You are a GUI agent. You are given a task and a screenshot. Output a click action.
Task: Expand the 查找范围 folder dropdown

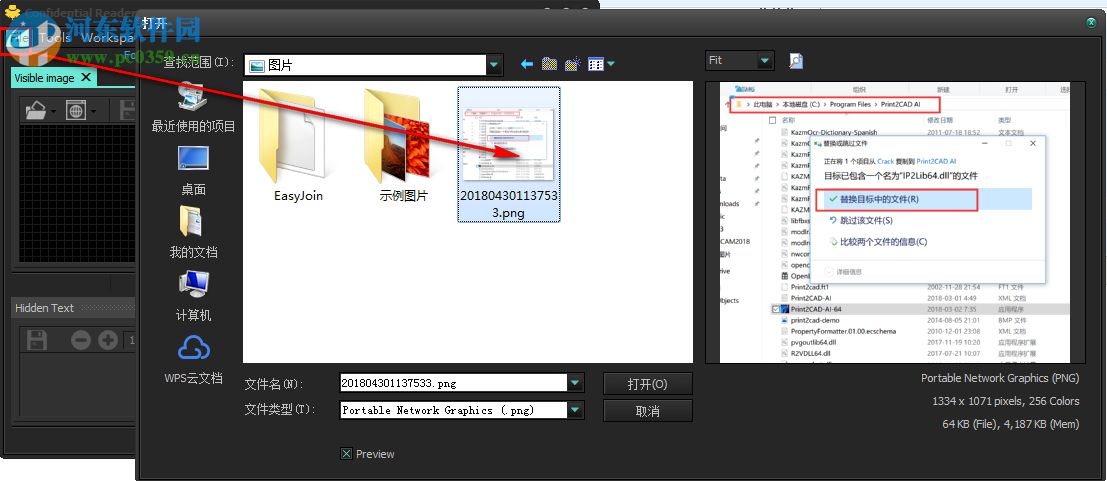(494, 65)
